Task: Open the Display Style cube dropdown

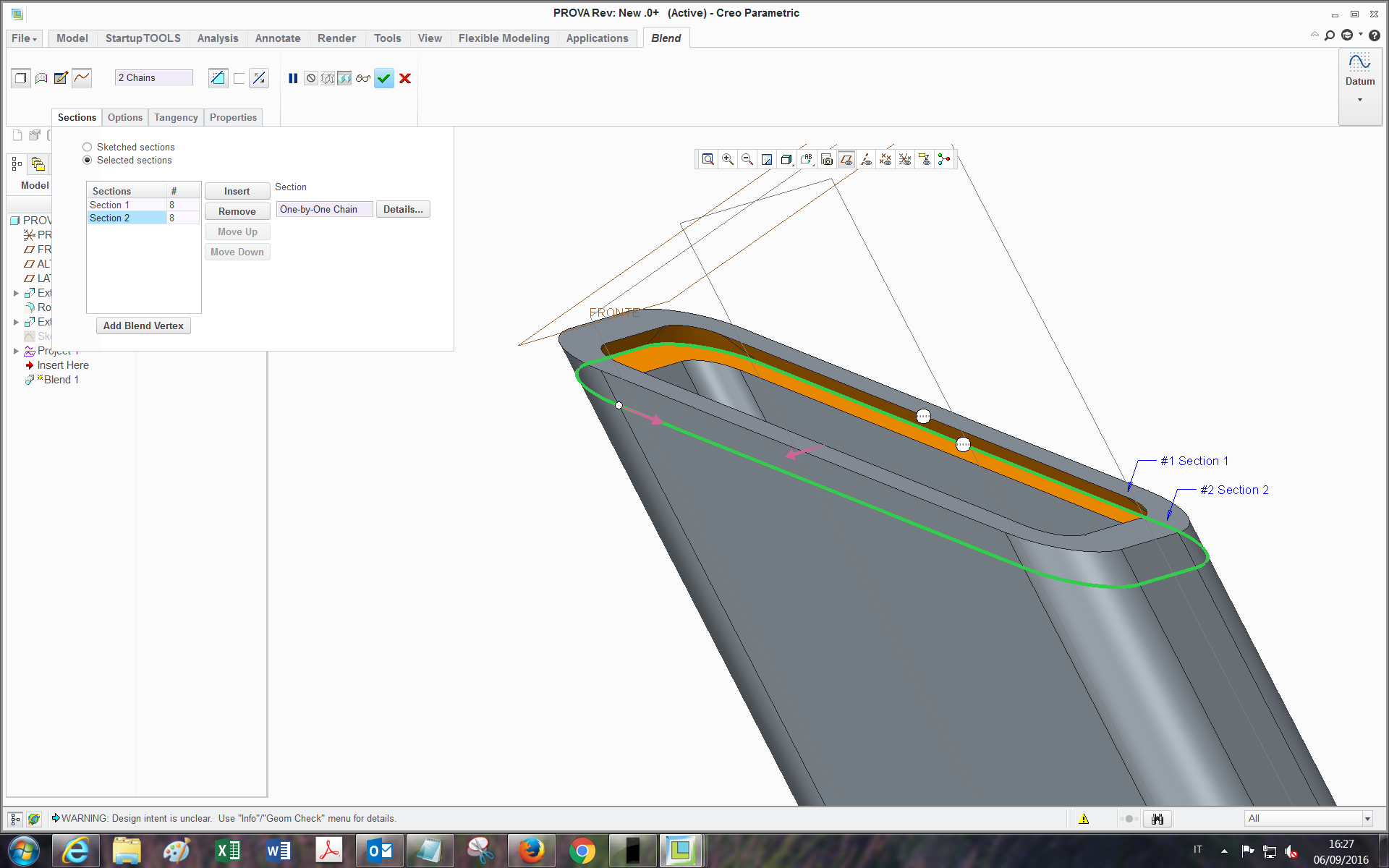Action: pyautogui.click(x=786, y=159)
